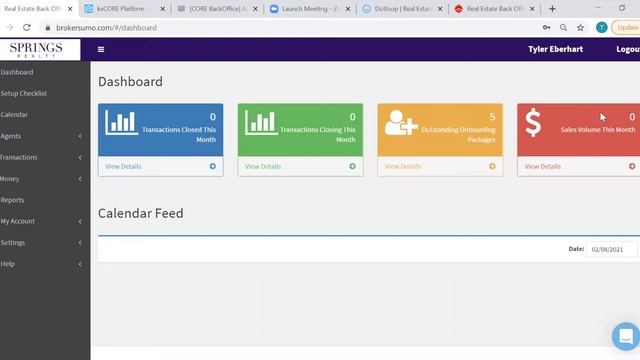Click blue arrow icon under Transactions Closed card

click(213, 166)
